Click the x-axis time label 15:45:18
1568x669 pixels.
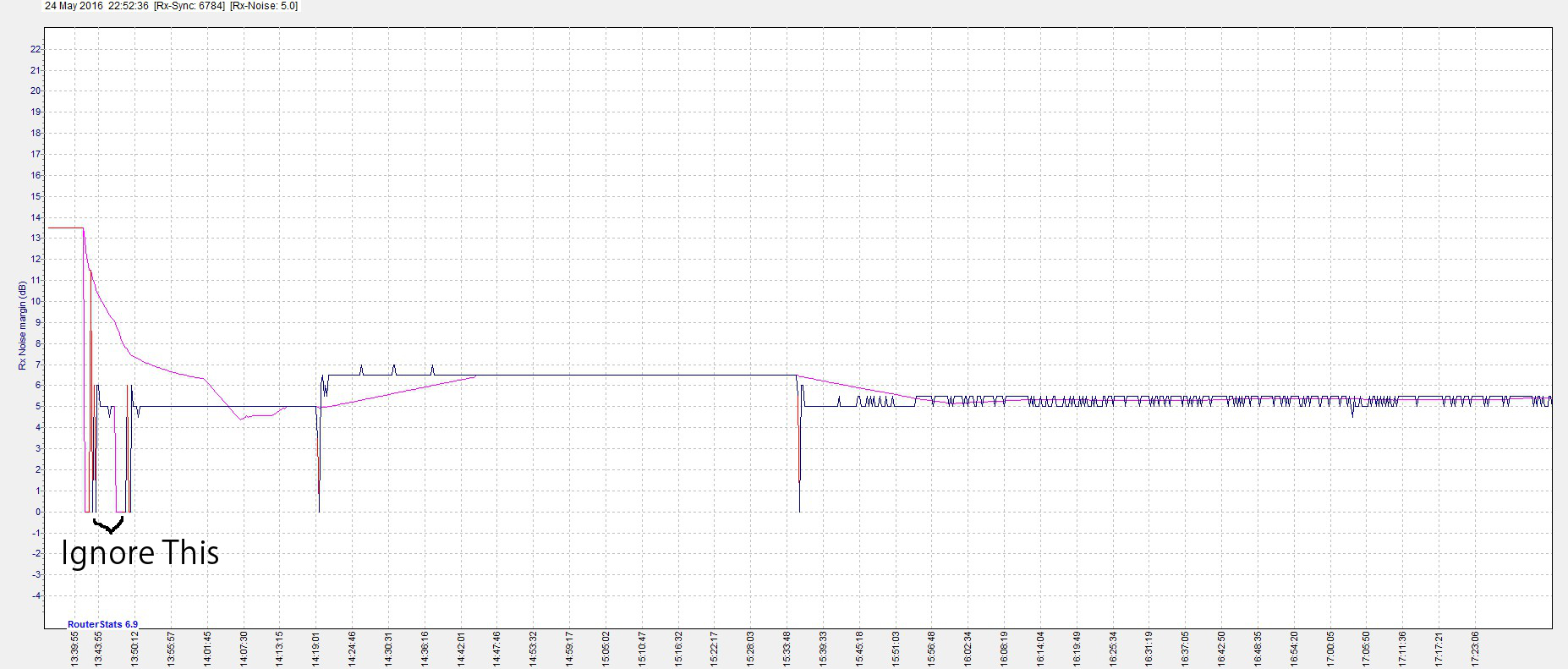(x=861, y=650)
